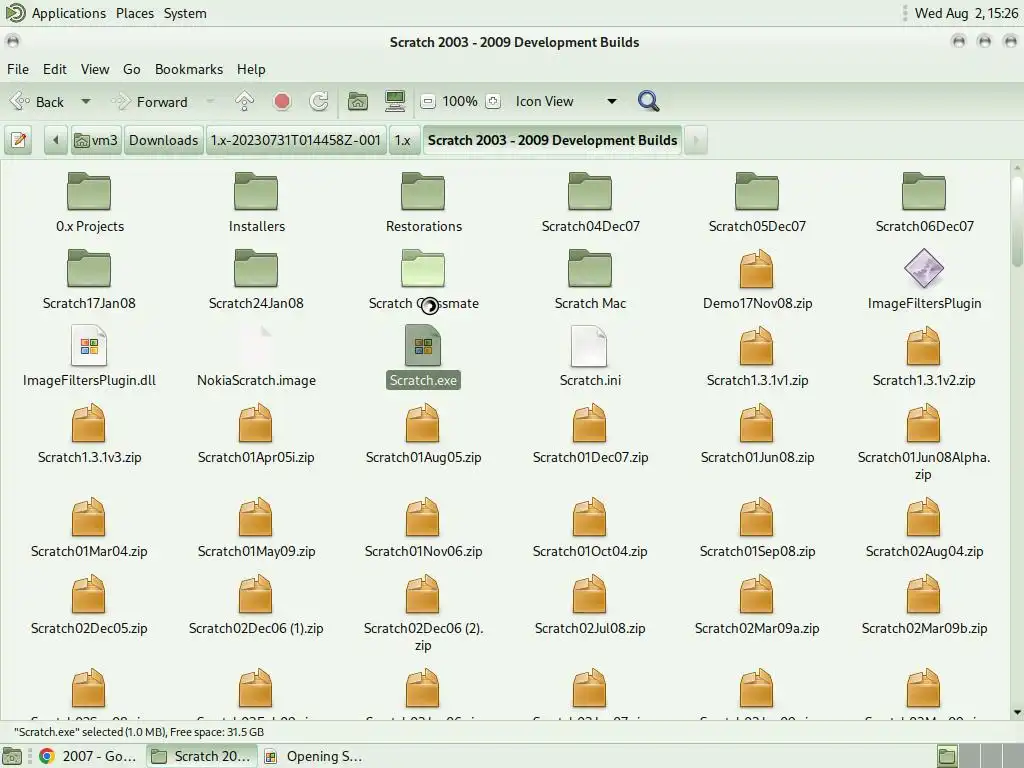Stop loading with the red stop icon

[281, 101]
